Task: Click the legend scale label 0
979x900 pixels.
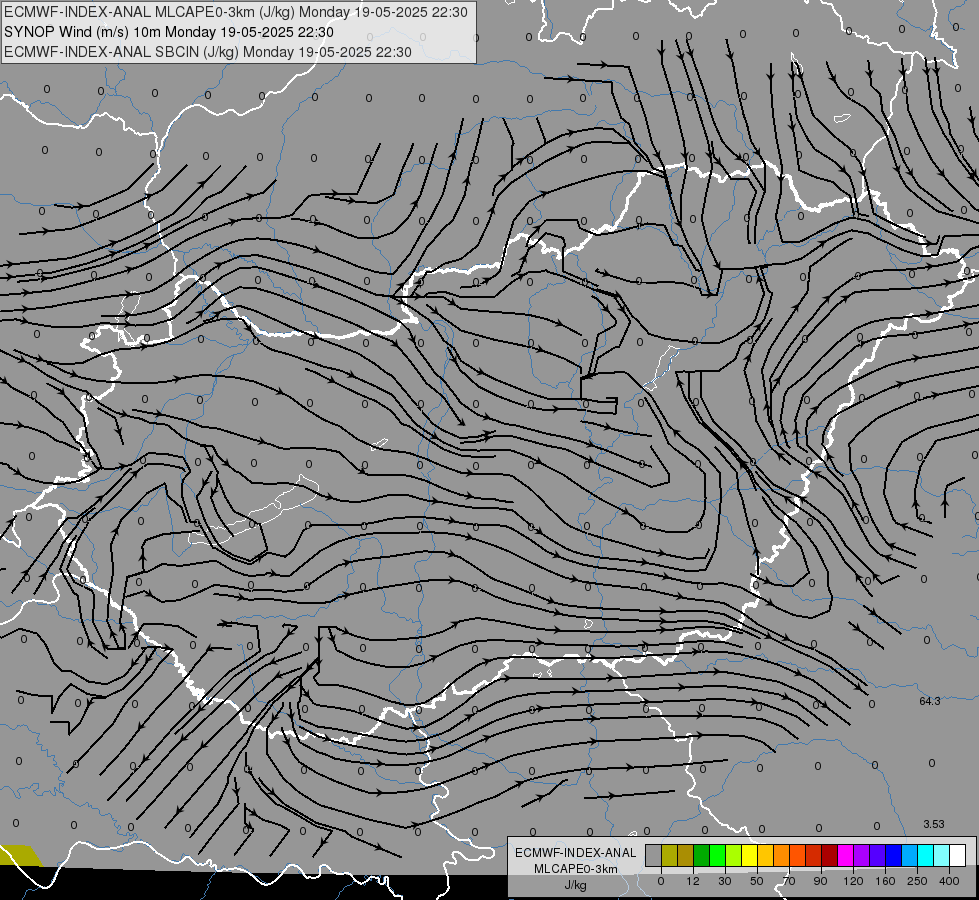Action: coord(661,881)
